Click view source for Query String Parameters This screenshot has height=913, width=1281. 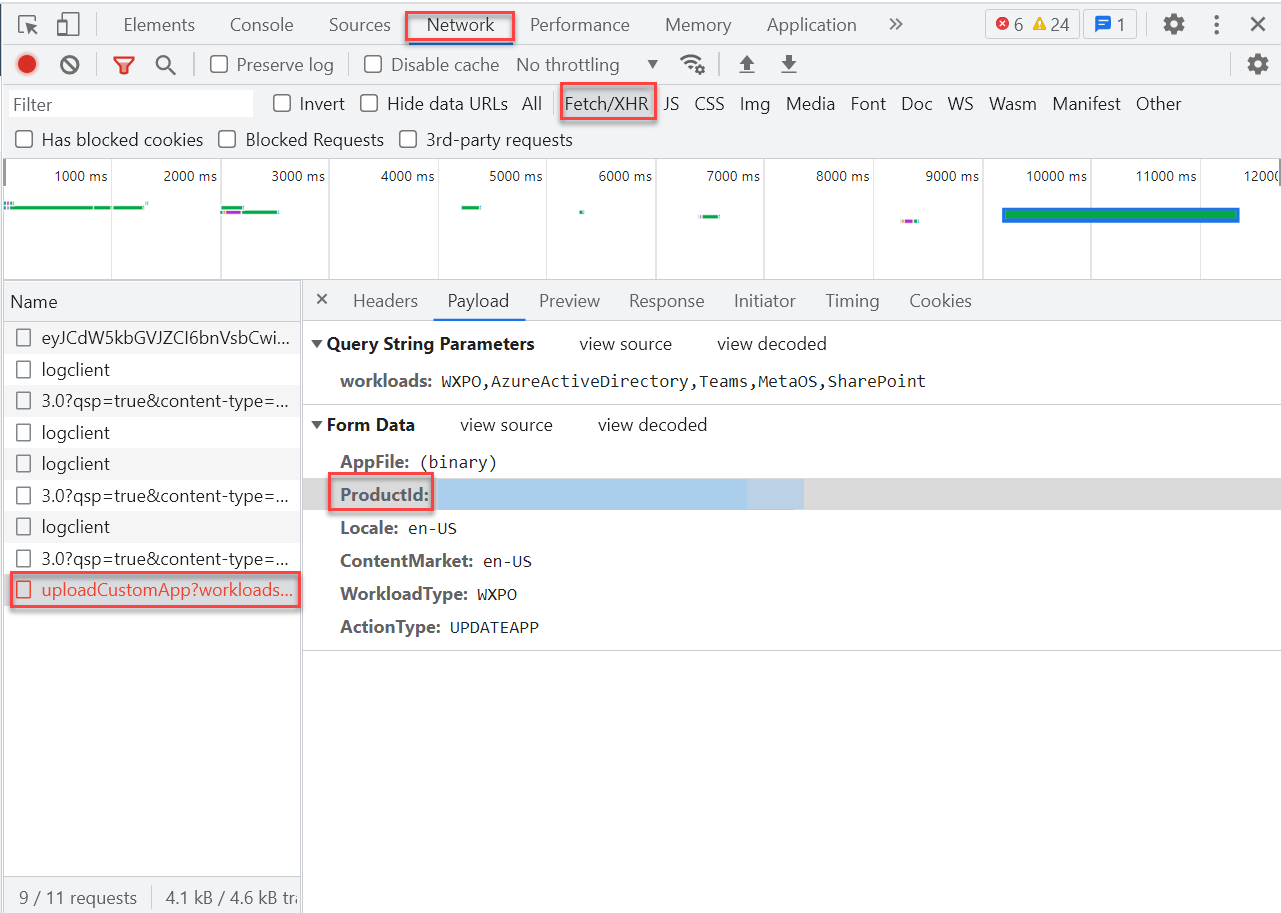click(625, 344)
